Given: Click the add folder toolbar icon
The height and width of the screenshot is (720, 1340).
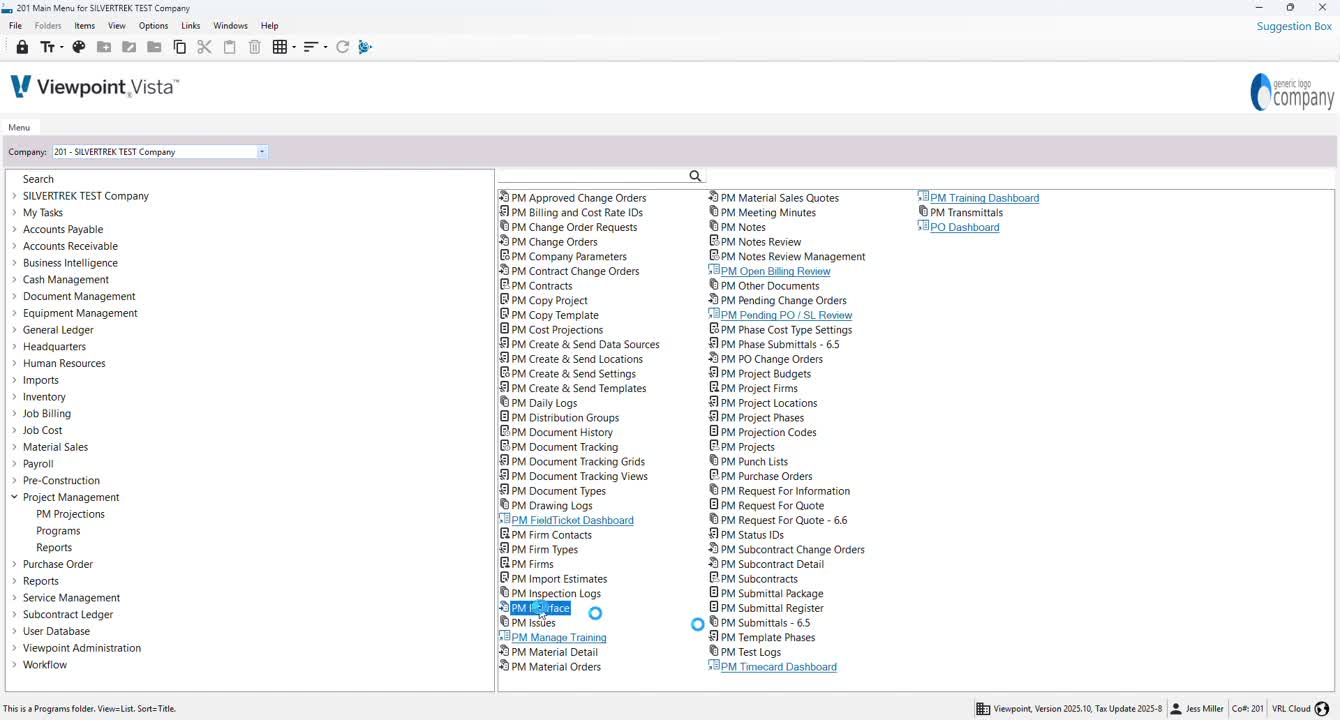Looking at the screenshot, I should coord(104,47).
